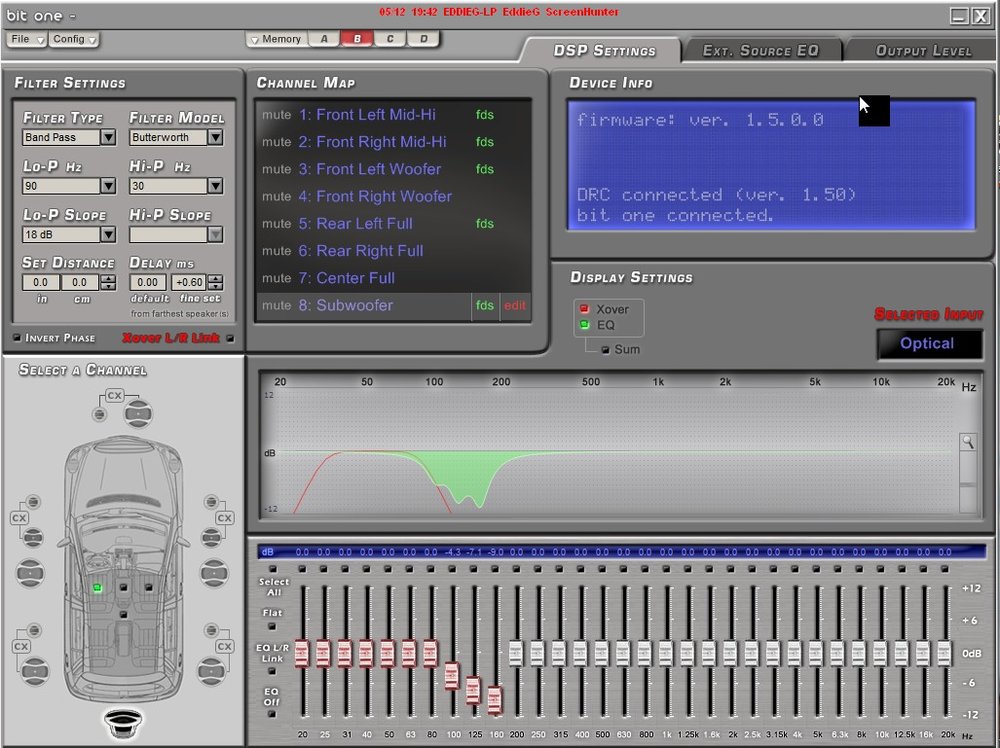Viewport: 1000px width, 748px height.
Task: Select channel 4: Front Right Woofer
Action: click(x=375, y=196)
